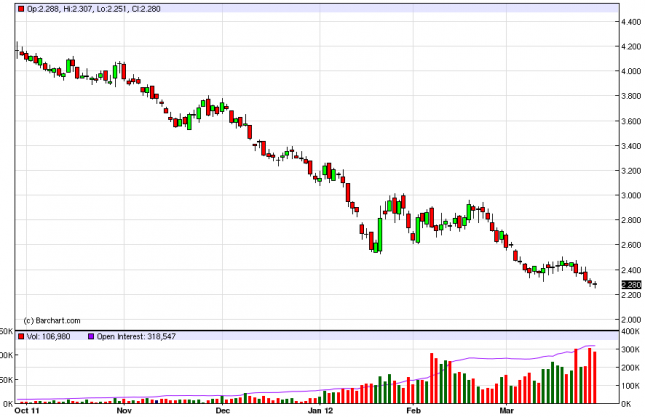Screen dimensions: 645x417
Task: Click the red price legend square
Action: 21,9
